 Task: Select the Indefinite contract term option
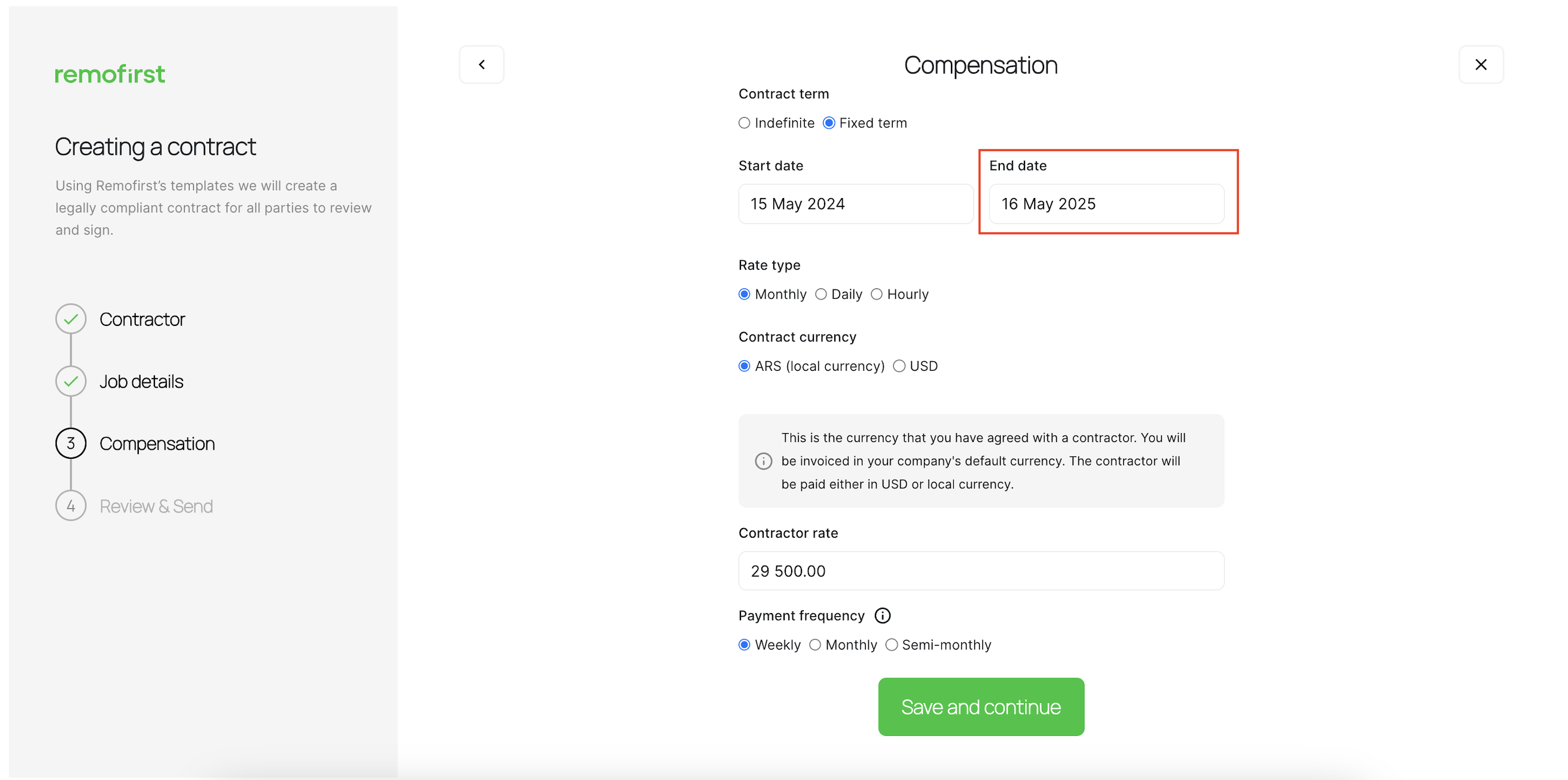tap(745, 123)
